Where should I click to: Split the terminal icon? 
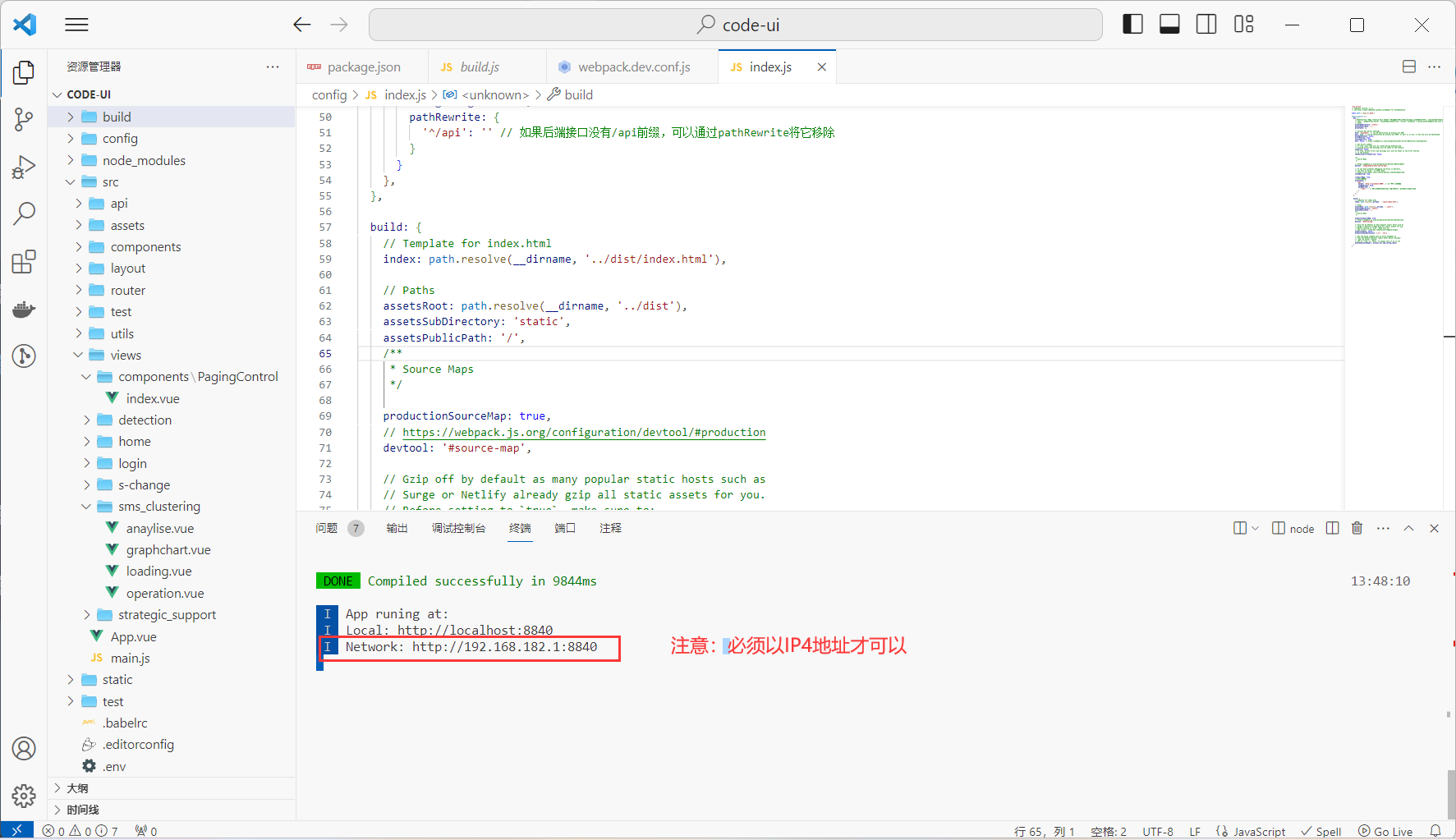[x=1333, y=528]
